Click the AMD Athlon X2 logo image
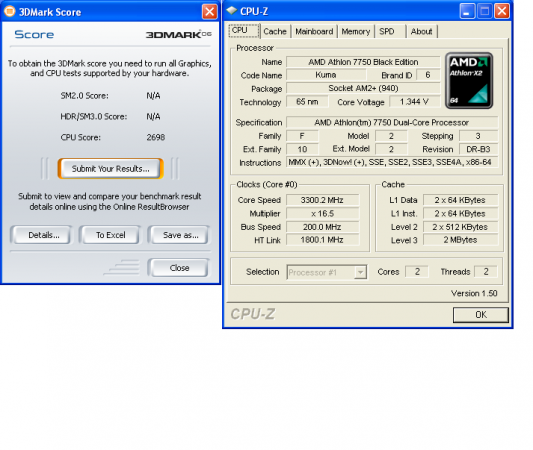 [x=469, y=81]
